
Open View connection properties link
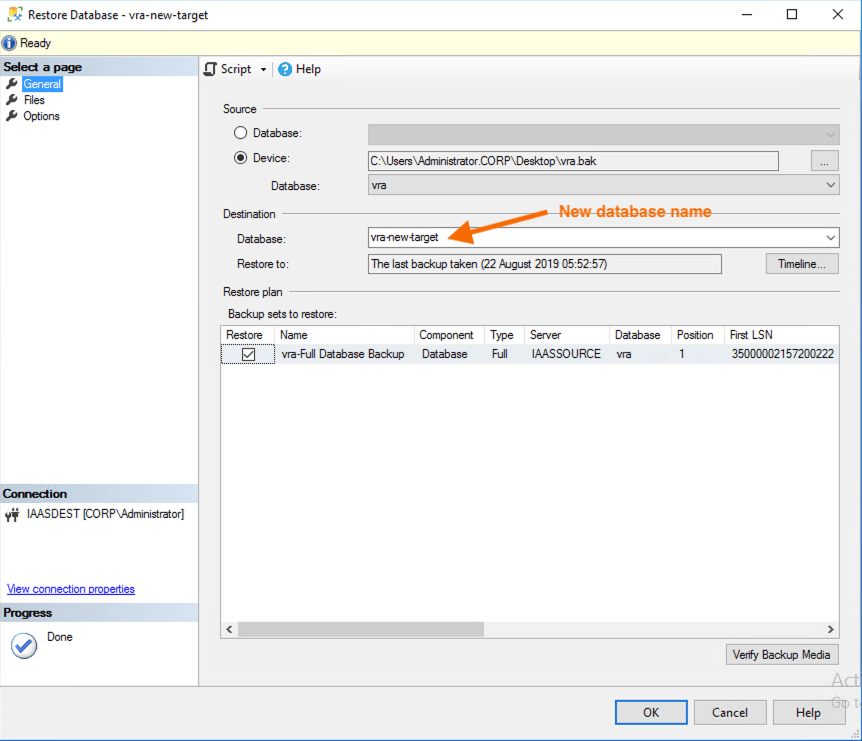point(71,589)
